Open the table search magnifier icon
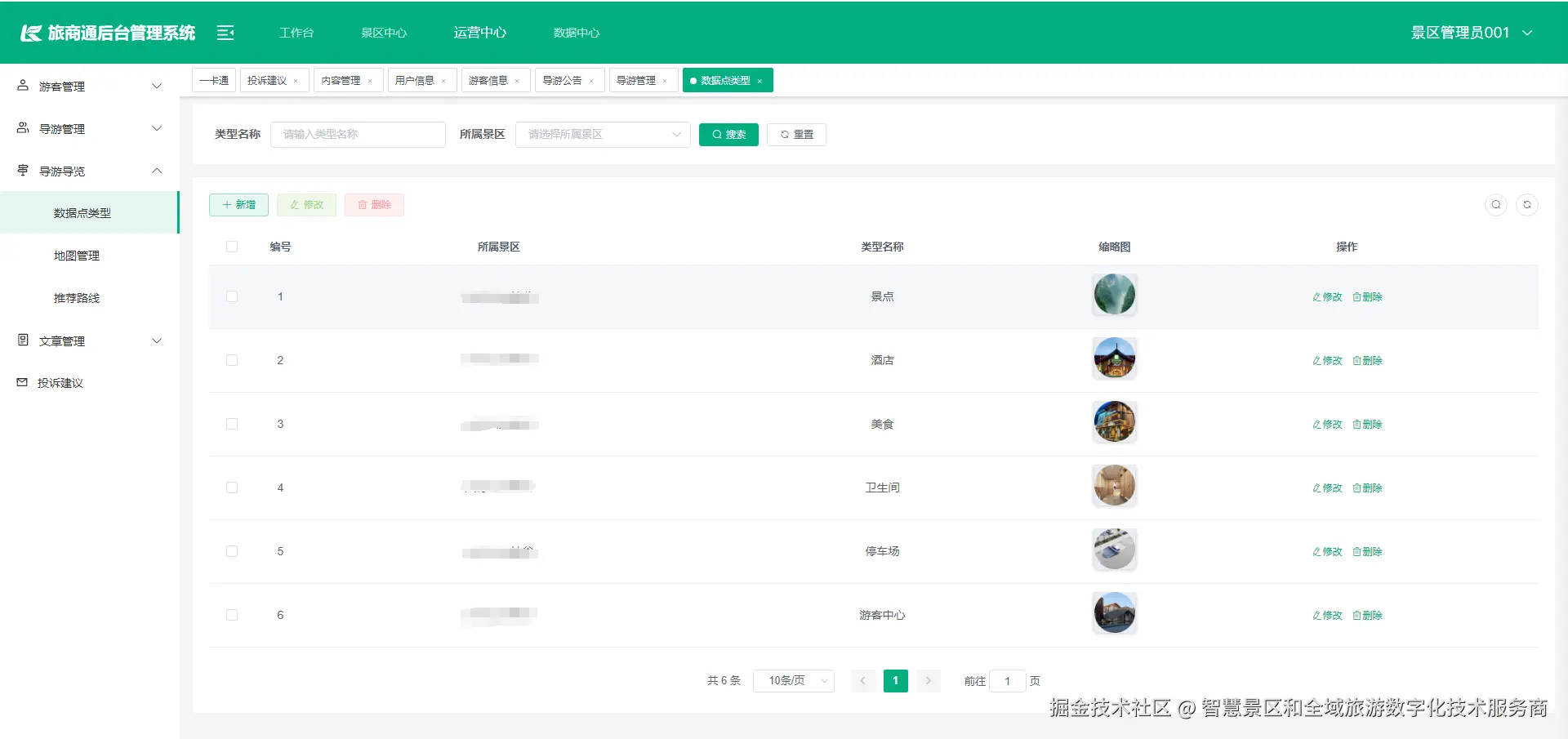This screenshot has width=1568, height=739. pos(1495,205)
